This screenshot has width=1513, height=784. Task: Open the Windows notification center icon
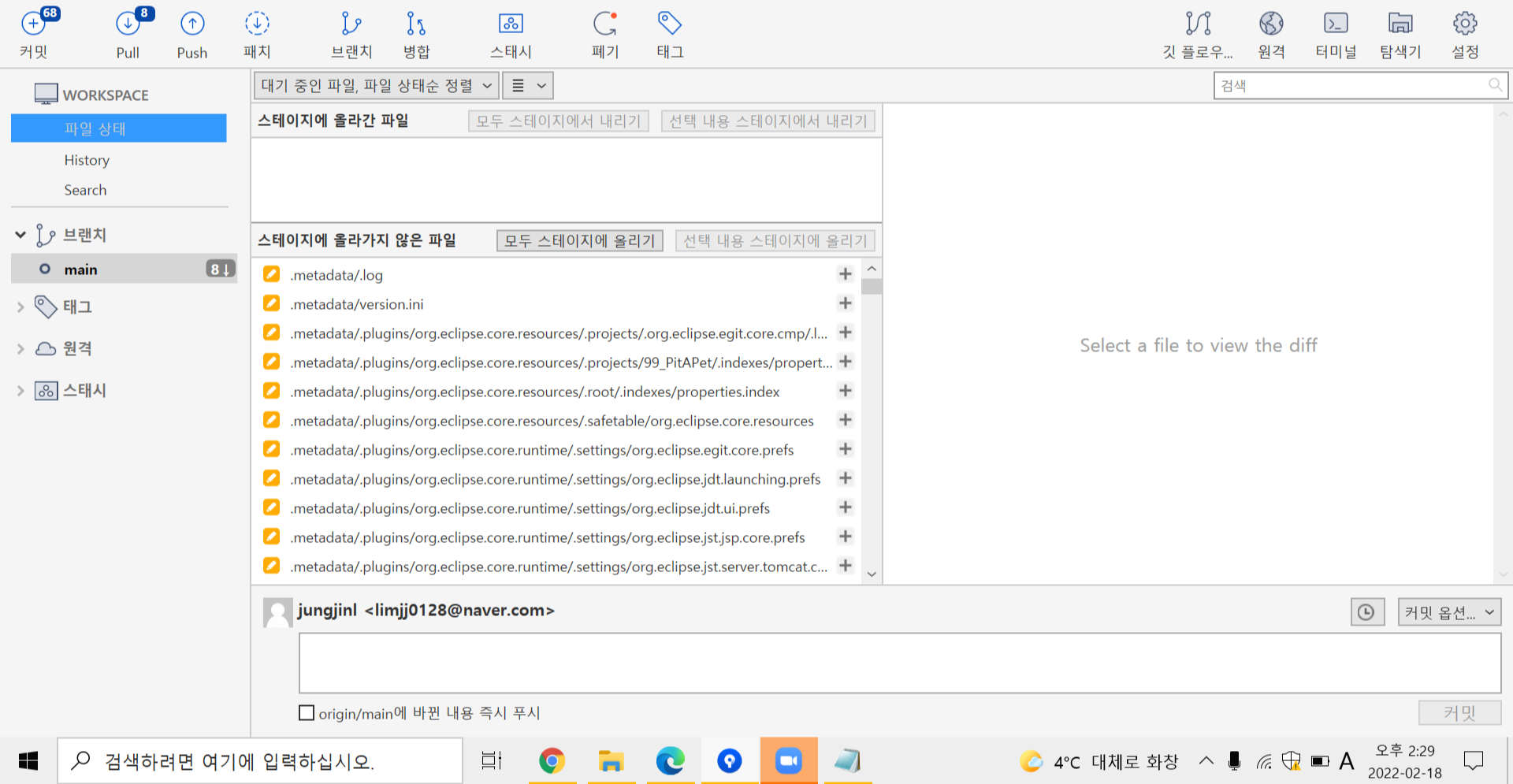[1473, 761]
